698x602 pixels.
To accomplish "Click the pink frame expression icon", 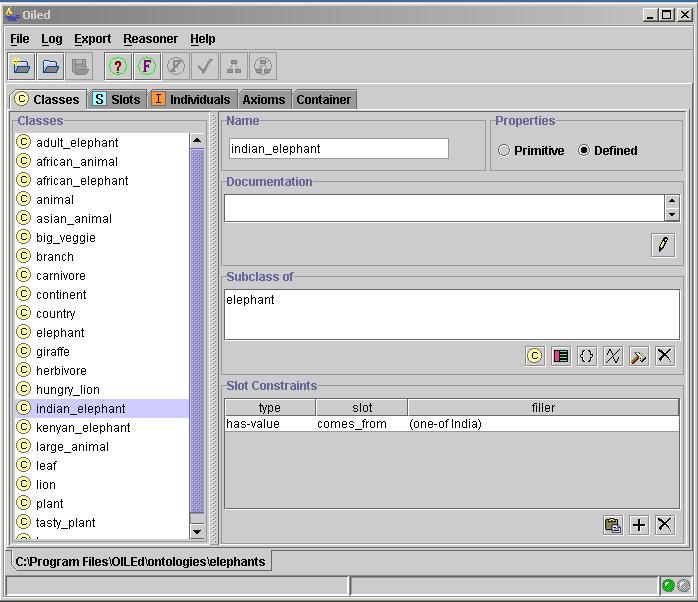I will [x=560, y=356].
